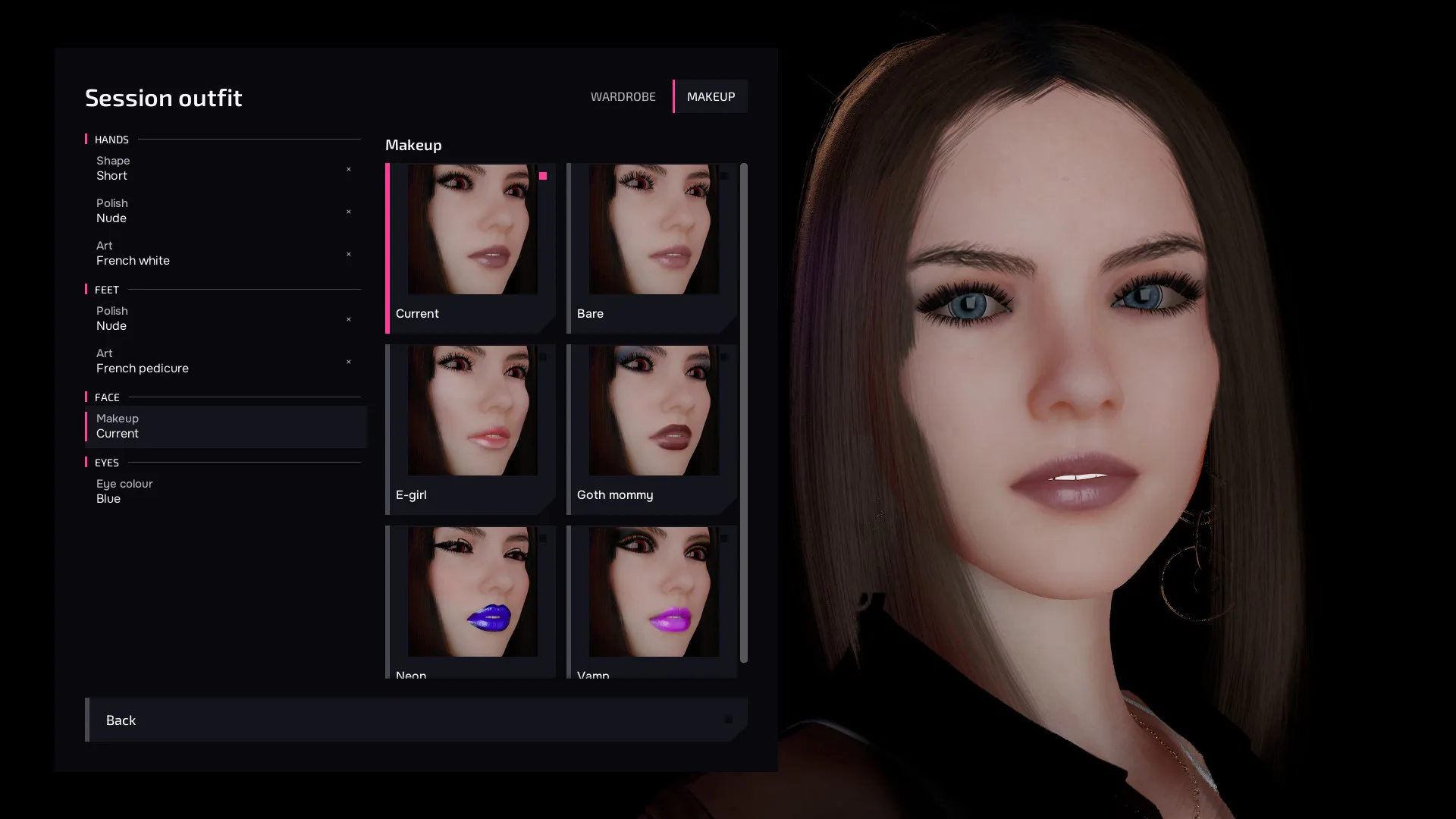Open the Eye colour Blue row

click(x=226, y=491)
